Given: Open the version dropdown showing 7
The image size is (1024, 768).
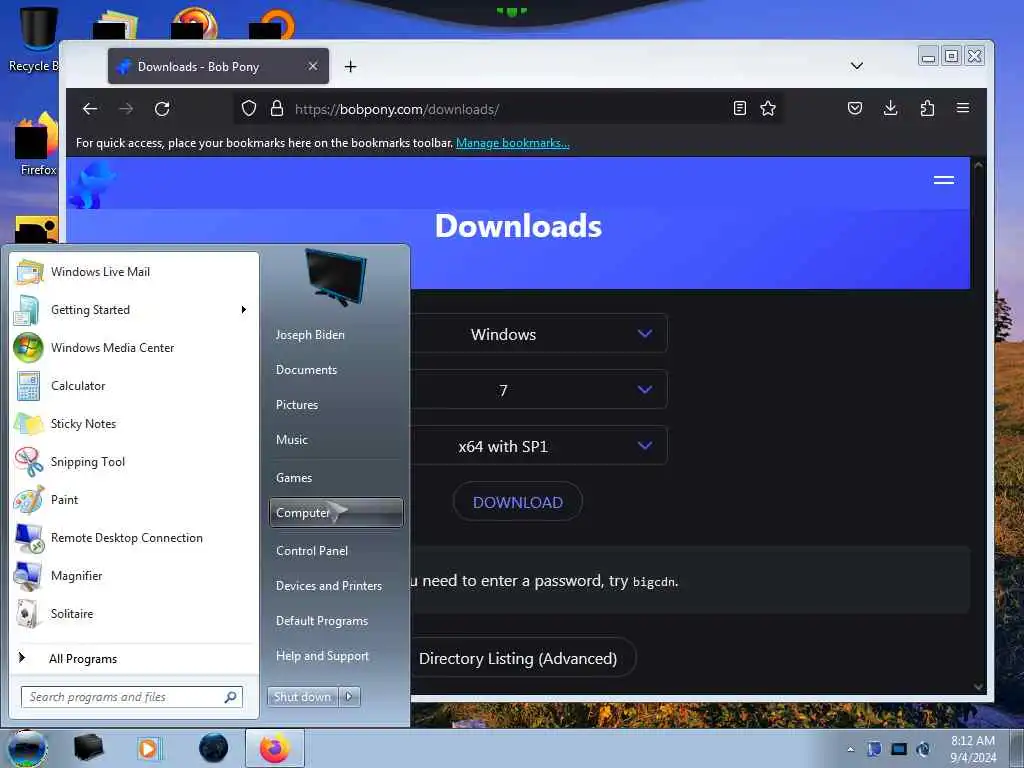Looking at the screenshot, I should click(539, 390).
